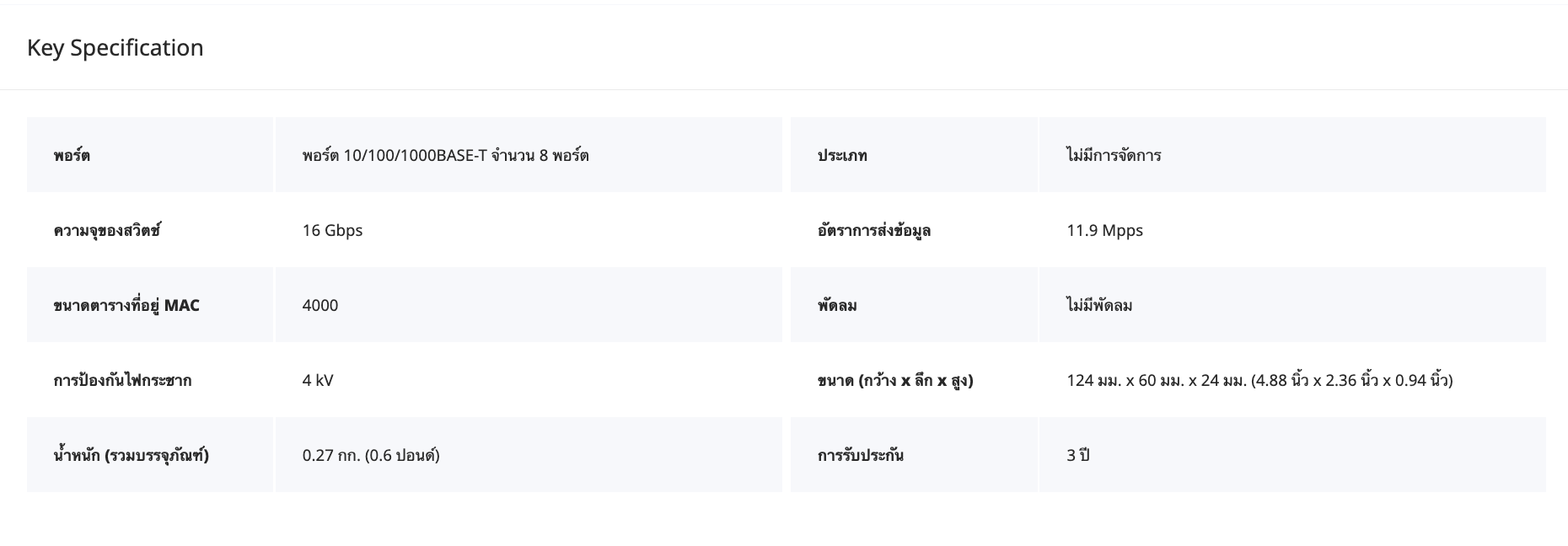
Task: Click the 11.9 Mpps value
Action: pos(1104,230)
